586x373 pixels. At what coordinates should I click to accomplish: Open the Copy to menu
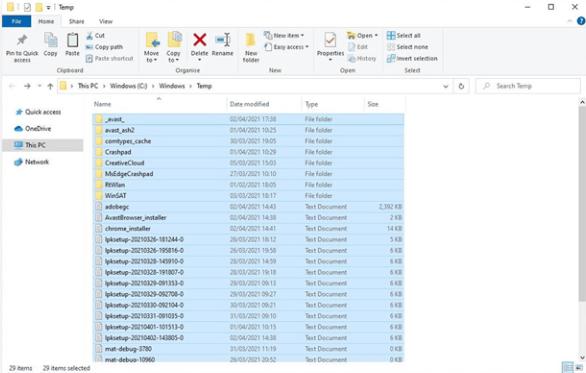(x=173, y=47)
